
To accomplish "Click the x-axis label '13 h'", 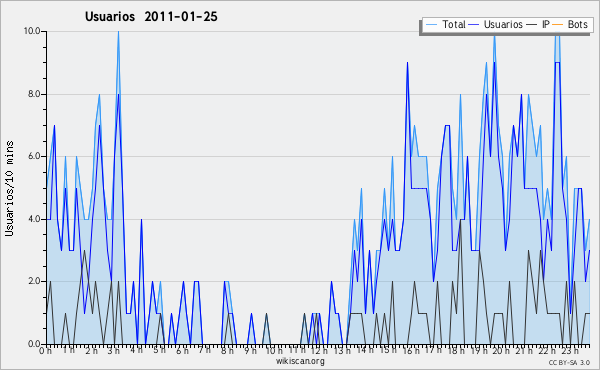I will point(342,350).
